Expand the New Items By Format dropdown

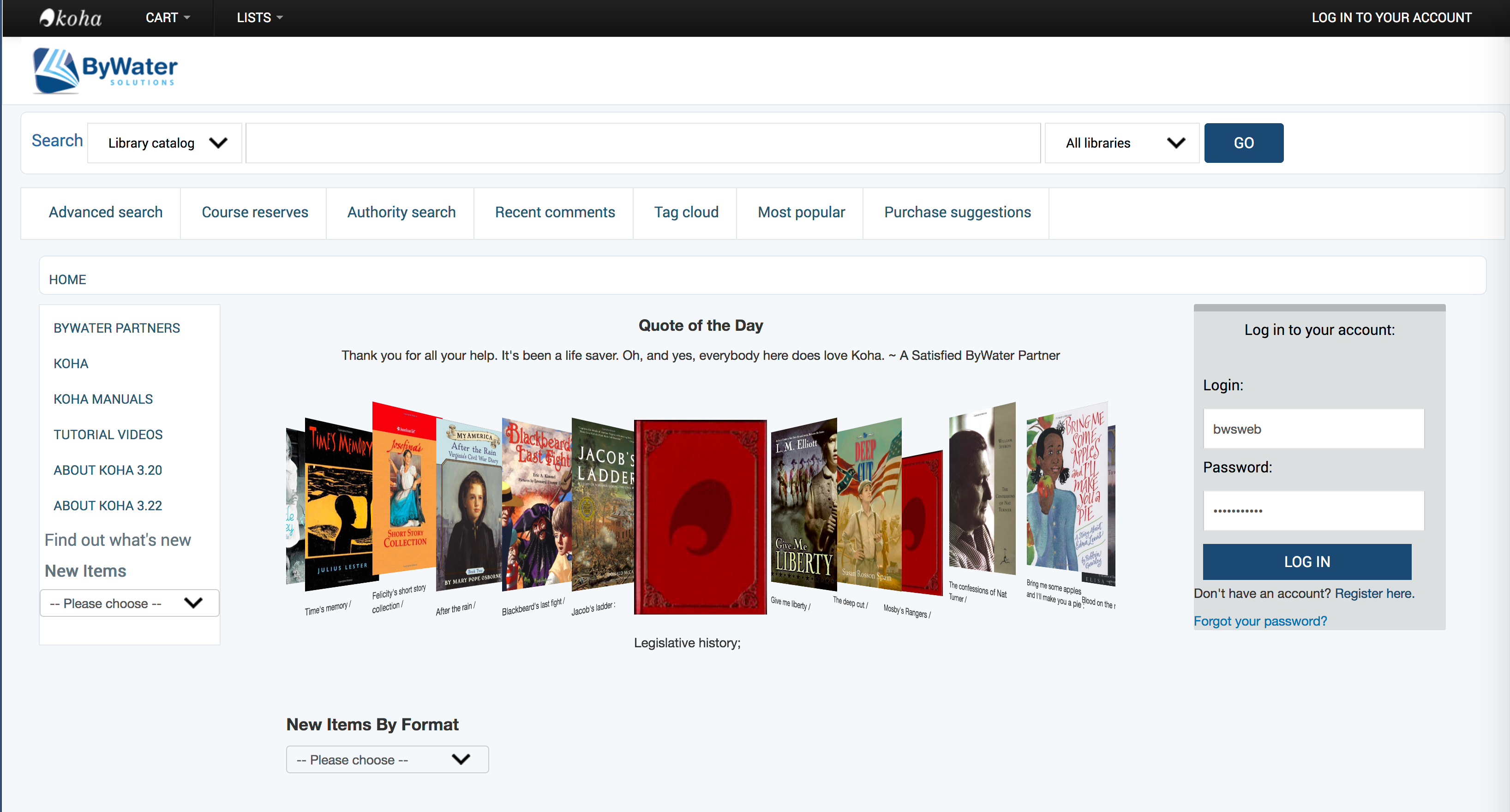point(387,759)
